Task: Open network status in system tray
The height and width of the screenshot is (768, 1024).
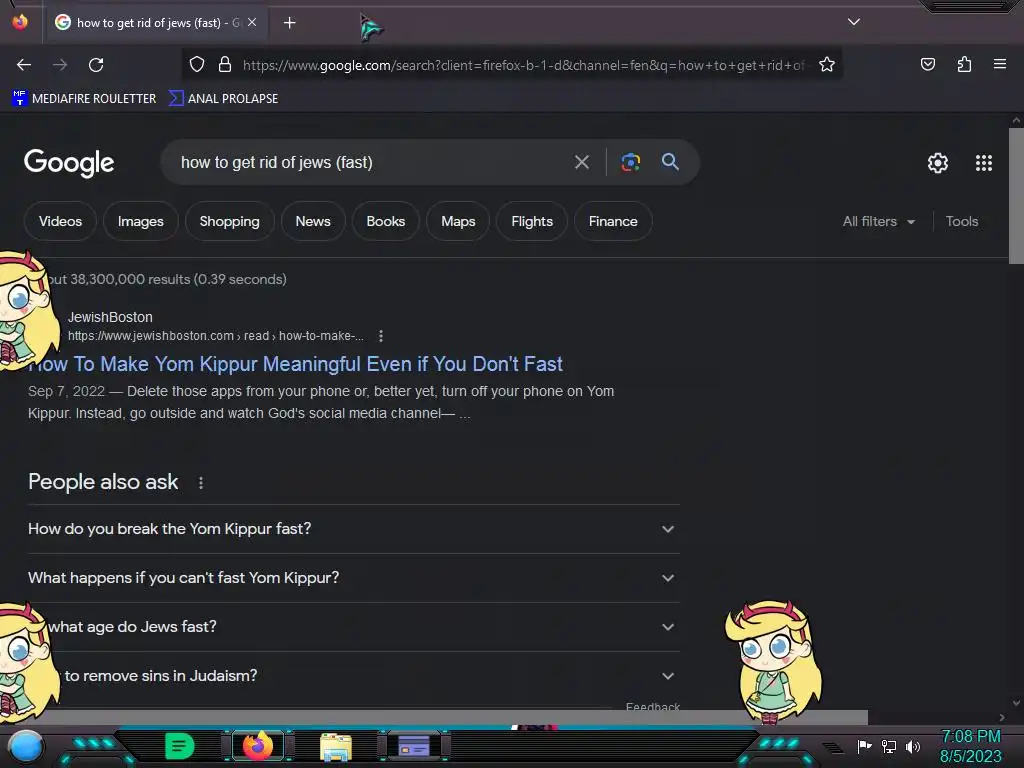Action: tap(889, 746)
